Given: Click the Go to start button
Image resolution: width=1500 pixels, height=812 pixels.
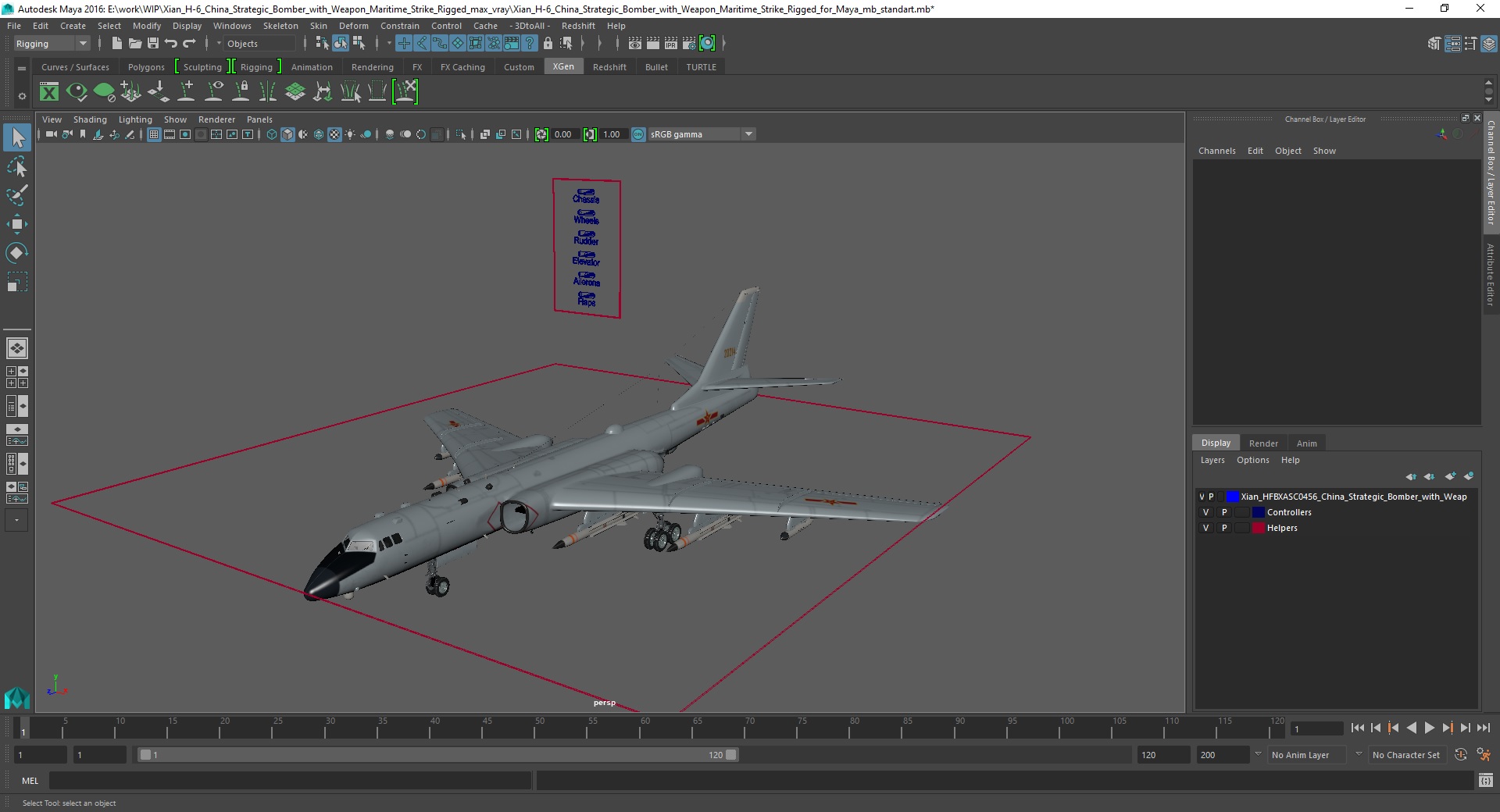Looking at the screenshot, I should pyautogui.click(x=1357, y=728).
